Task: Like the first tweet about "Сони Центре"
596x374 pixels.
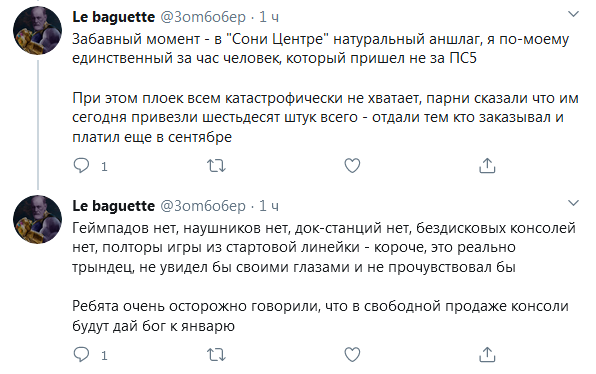Action: (x=352, y=166)
